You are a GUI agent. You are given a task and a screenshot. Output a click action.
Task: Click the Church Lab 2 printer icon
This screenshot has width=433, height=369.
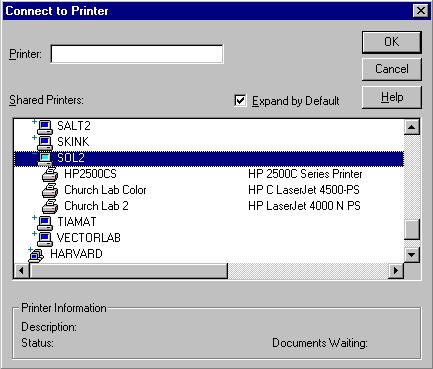50,207
